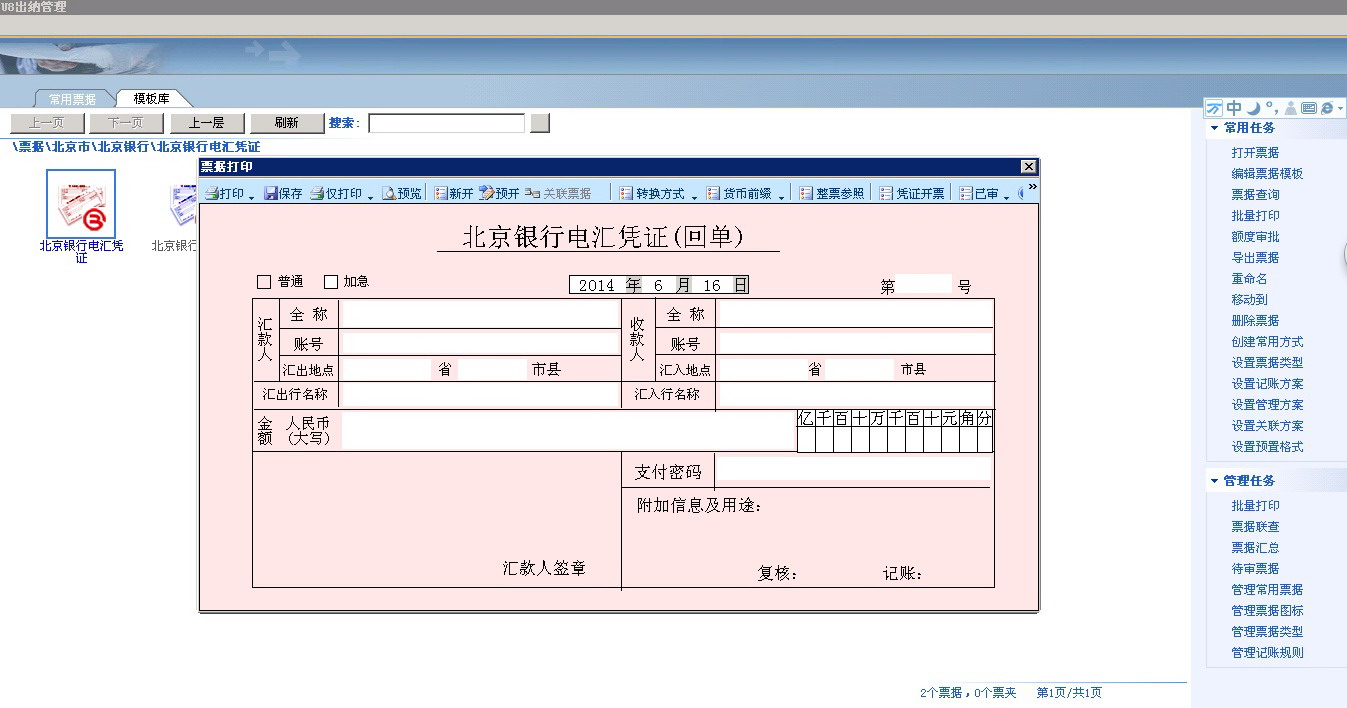Close the 票据打印 dialog
Viewport: 1347px width, 708px height.
click(1028, 167)
